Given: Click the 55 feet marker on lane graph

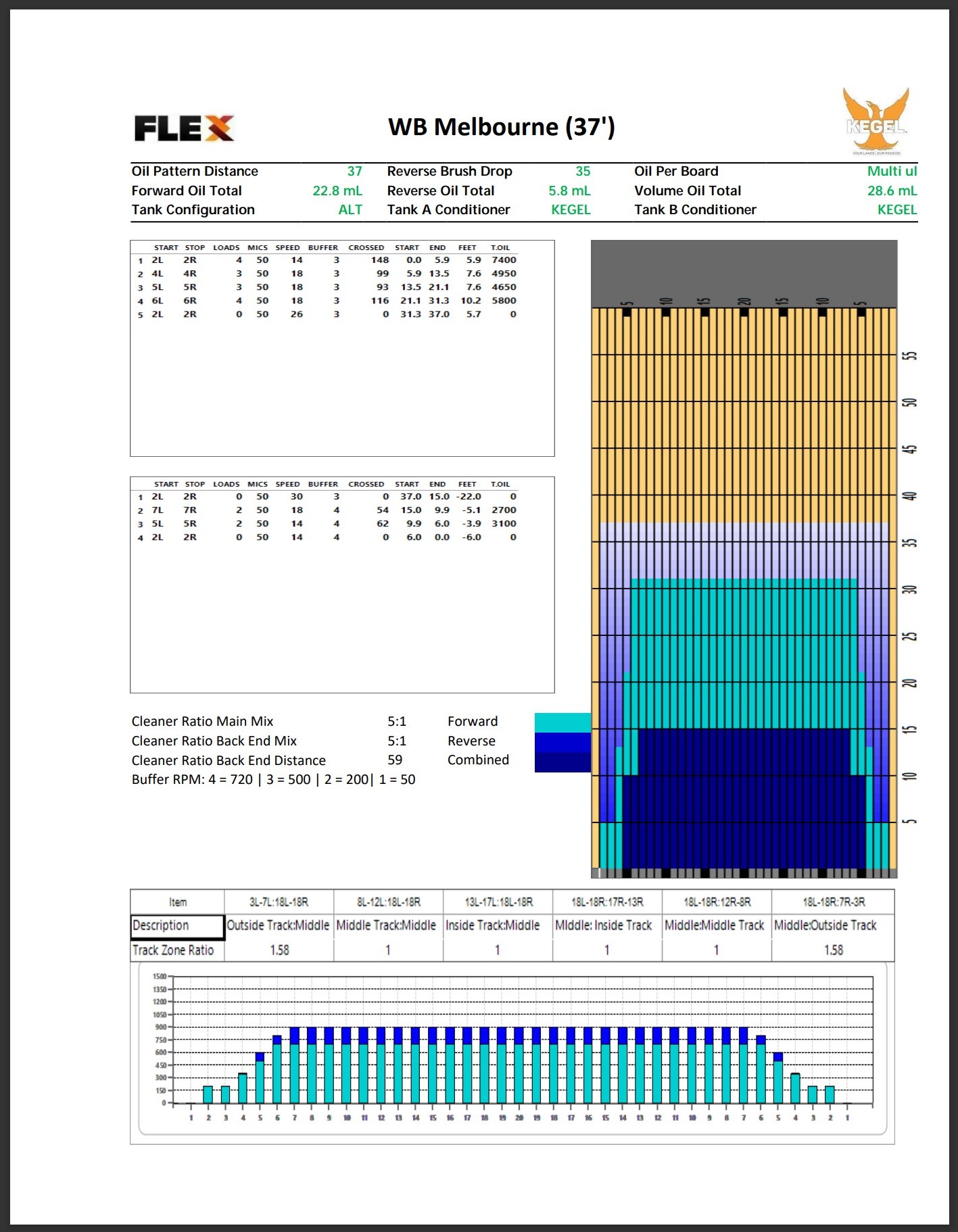Looking at the screenshot, I should pos(910,355).
